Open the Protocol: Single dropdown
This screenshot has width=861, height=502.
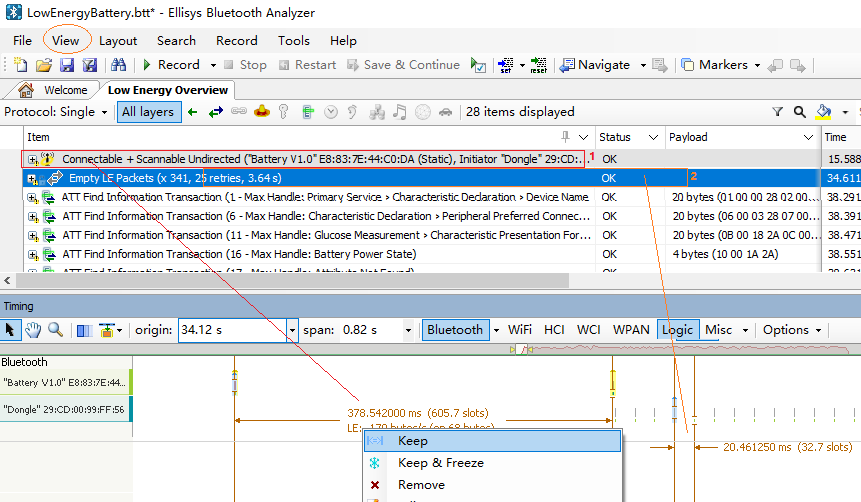click(x=55, y=112)
